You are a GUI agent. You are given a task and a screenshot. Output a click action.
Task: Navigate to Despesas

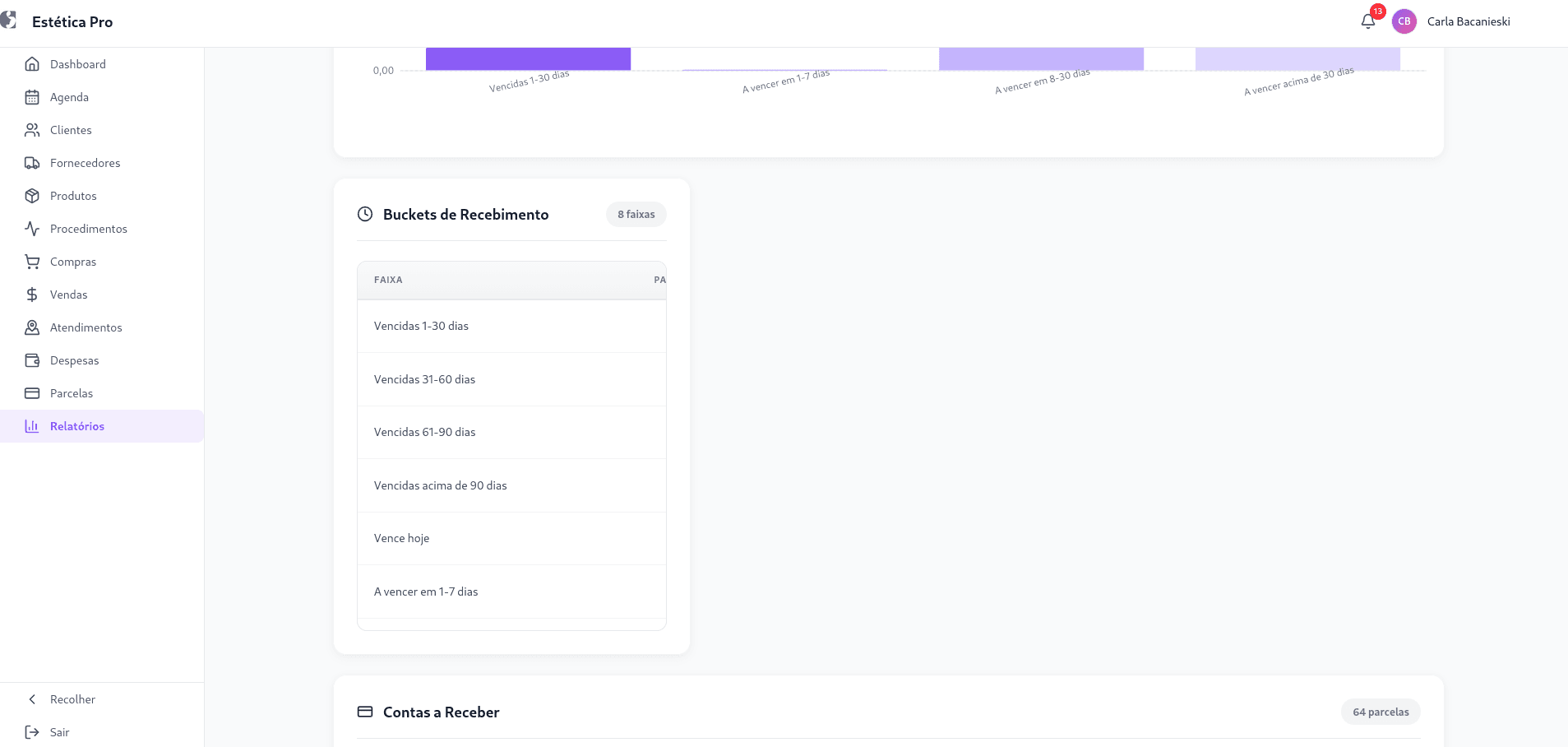point(102,360)
